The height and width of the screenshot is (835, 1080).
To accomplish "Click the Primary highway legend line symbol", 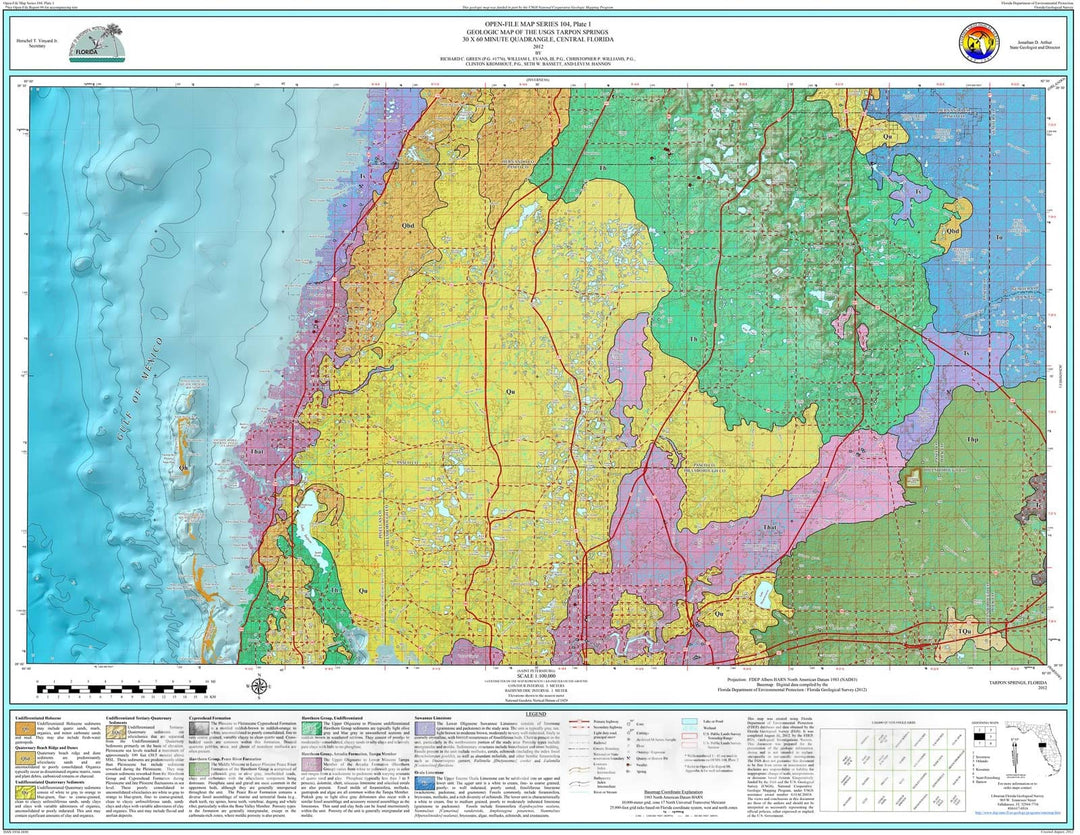I will click(x=581, y=722).
